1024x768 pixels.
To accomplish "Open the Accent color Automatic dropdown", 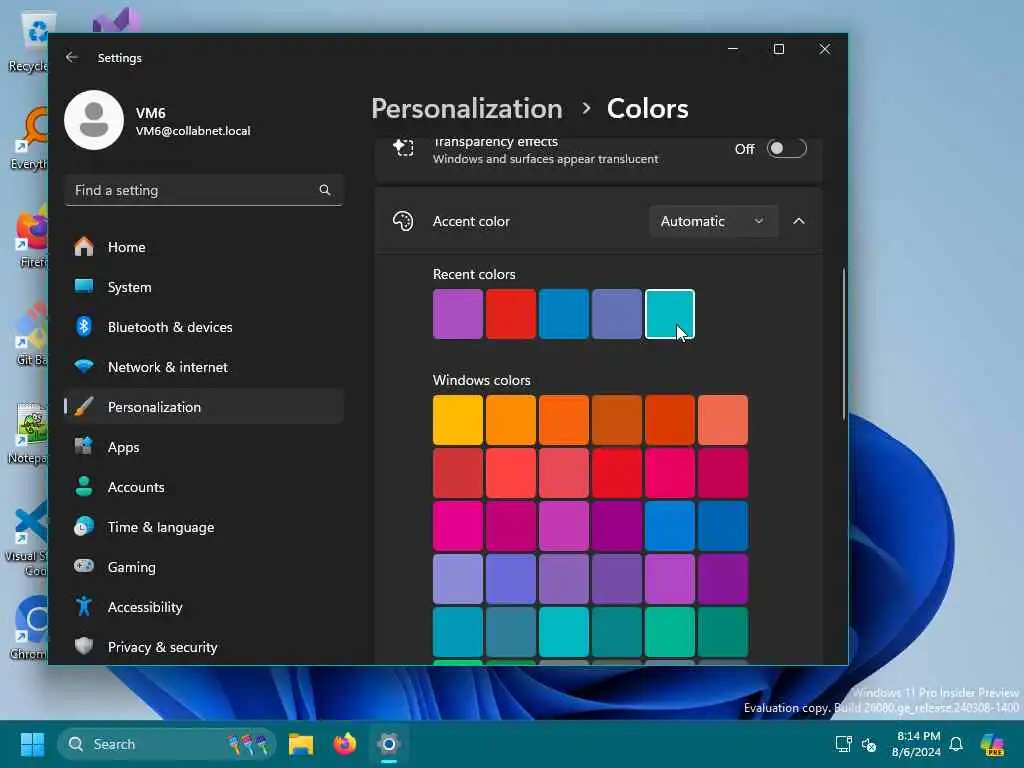I will click(713, 221).
